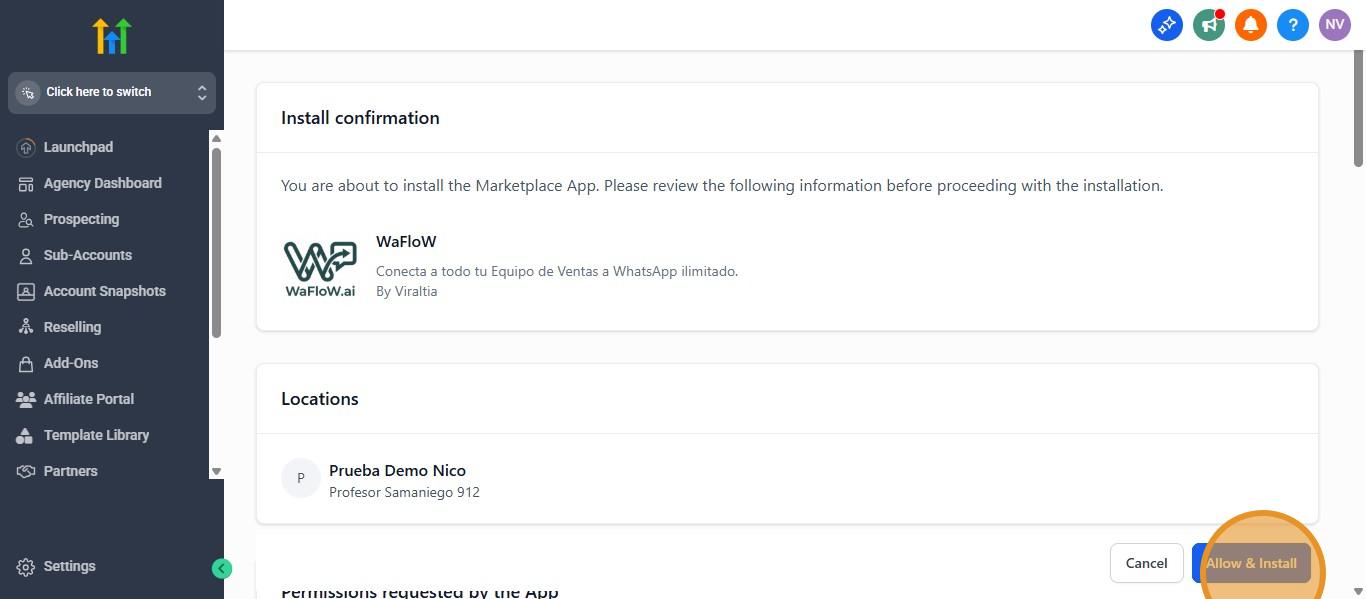Open the NV user profile avatar
This screenshot has height=599, width=1366.
pos(1335,25)
